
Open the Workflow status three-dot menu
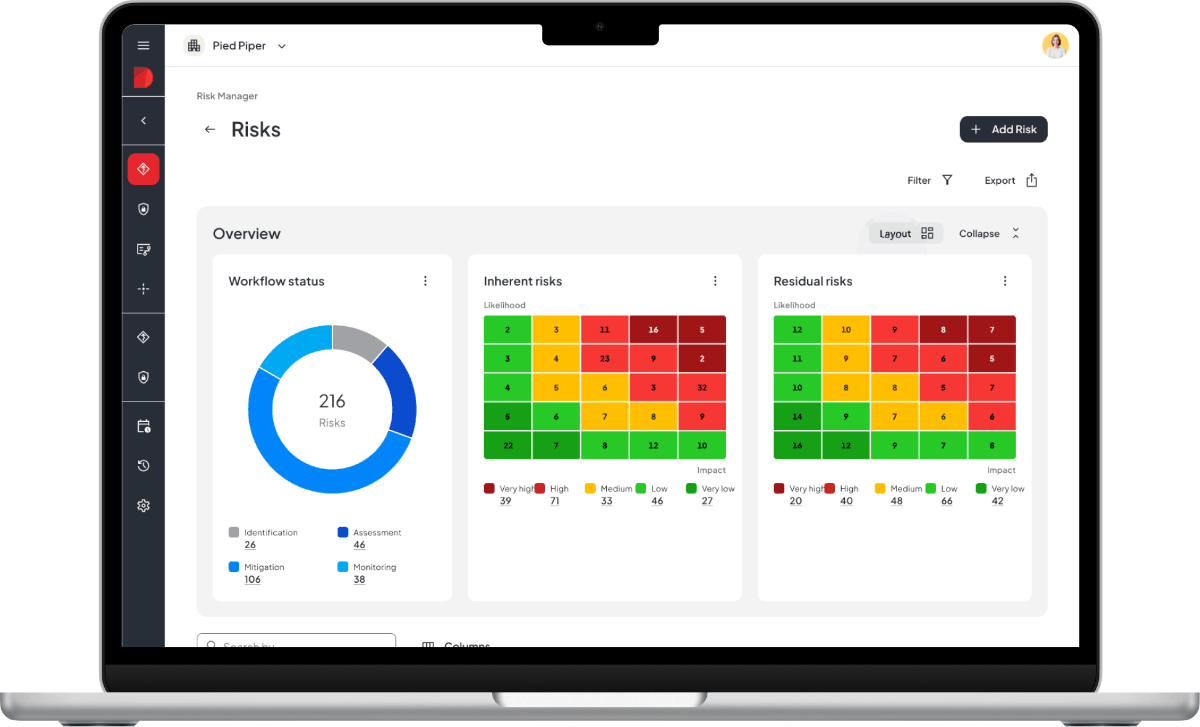(425, 281)
